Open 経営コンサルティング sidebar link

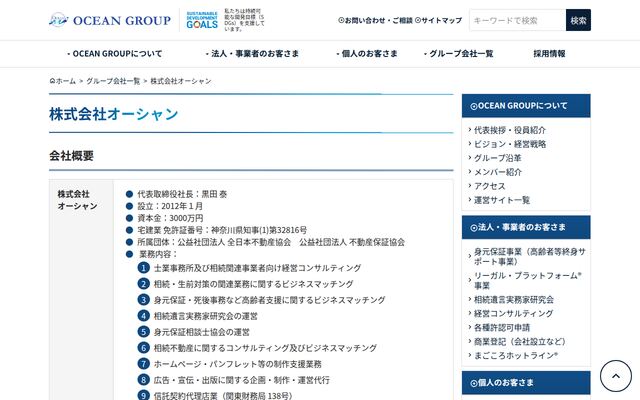513,313
